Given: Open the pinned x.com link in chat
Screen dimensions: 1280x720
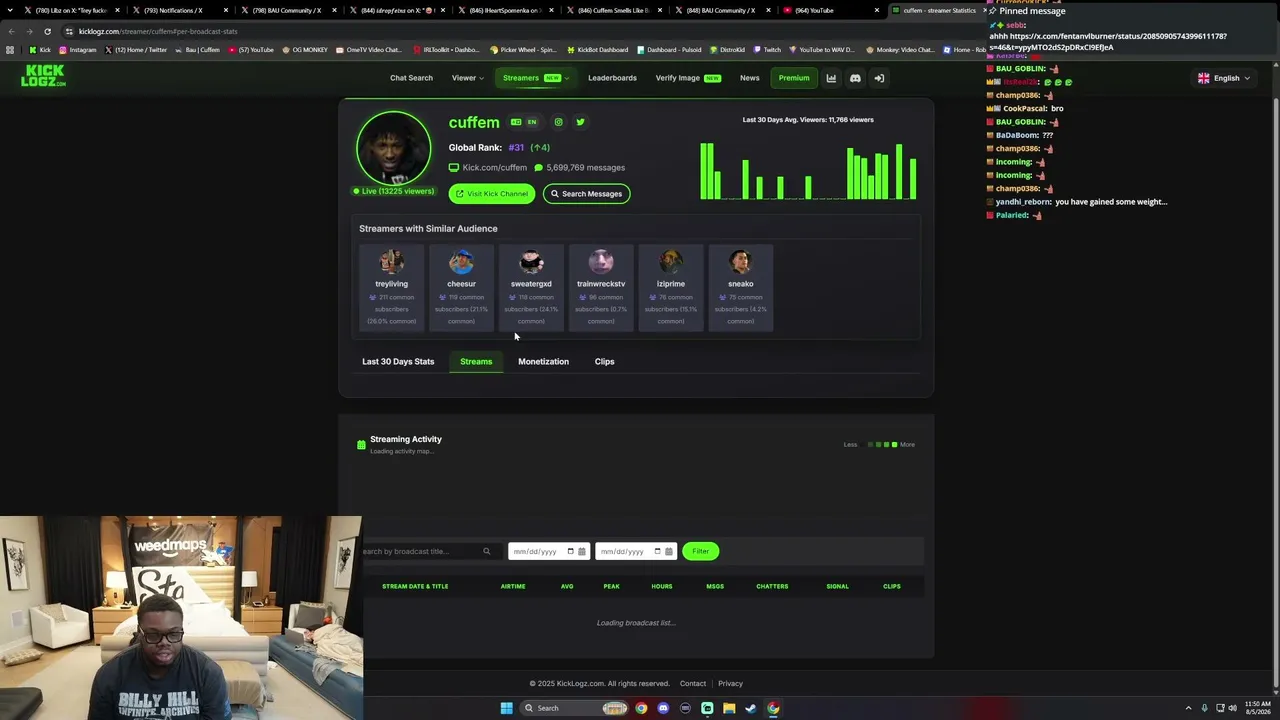Looking at the screenshot, I should coord(1108,42).
